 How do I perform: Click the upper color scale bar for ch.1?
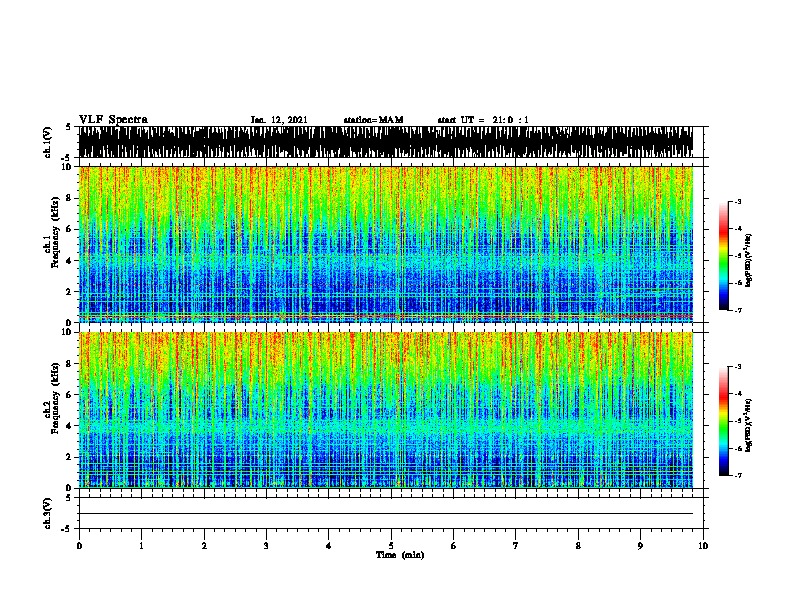[724, 256]
